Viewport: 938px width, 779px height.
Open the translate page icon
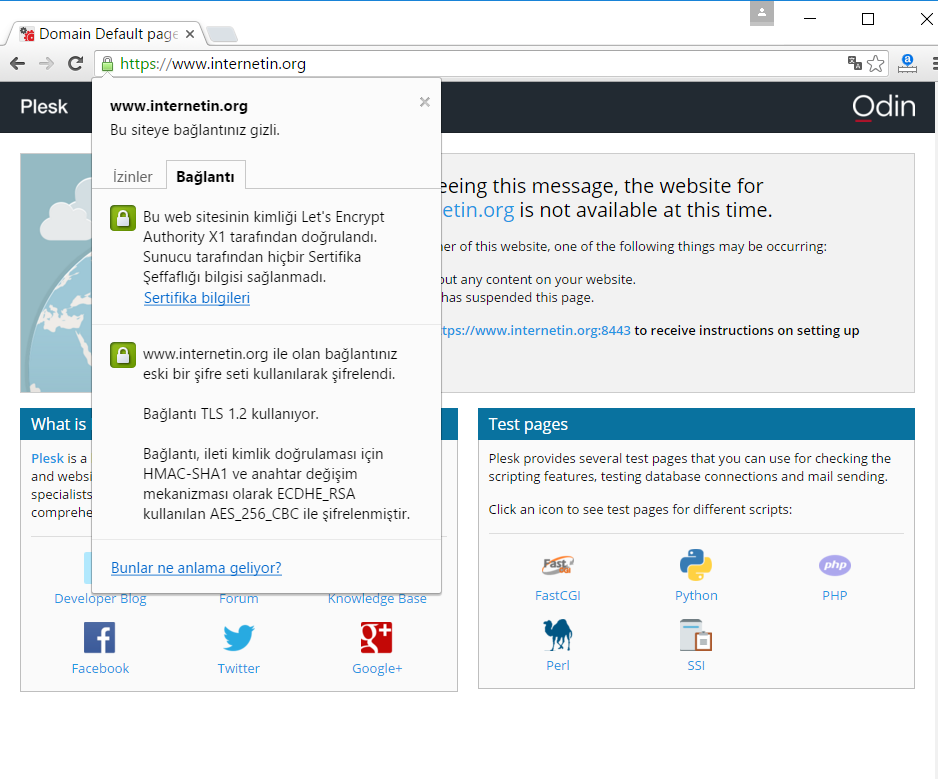tap(855, 63)
